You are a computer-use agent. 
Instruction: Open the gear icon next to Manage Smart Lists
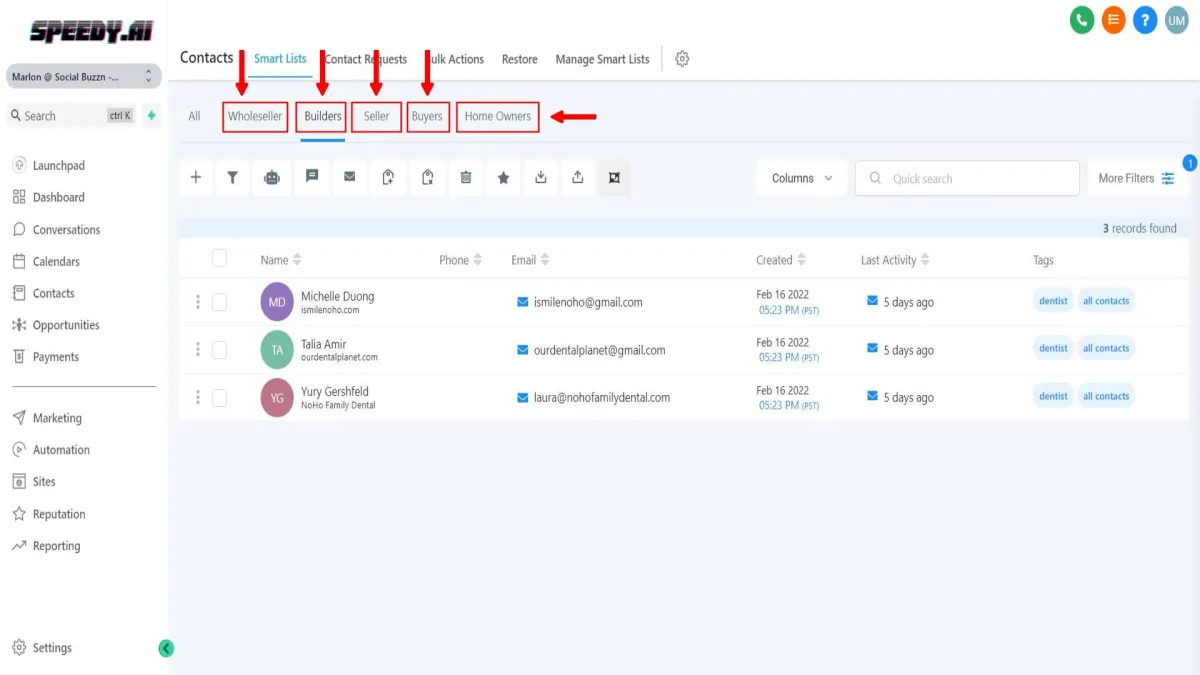[682, 59]
